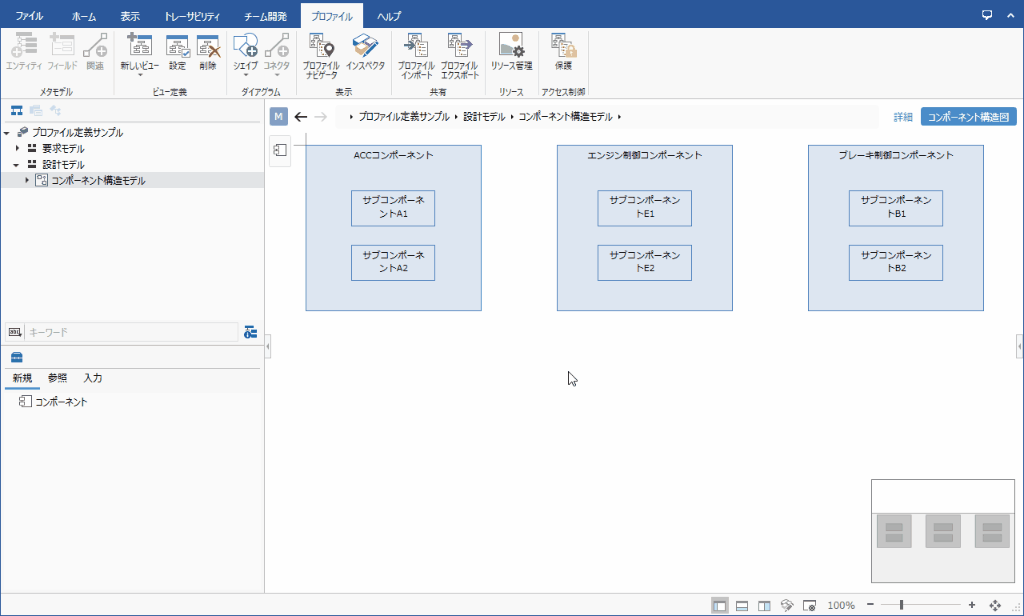
Task: Toggle the bottom pane layout button
Action: [x=742, y=605]
